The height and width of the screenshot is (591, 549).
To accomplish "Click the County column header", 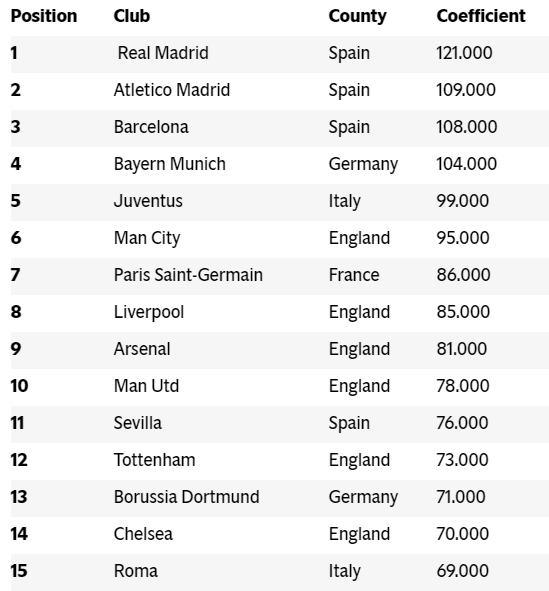I will coord(357,17).
